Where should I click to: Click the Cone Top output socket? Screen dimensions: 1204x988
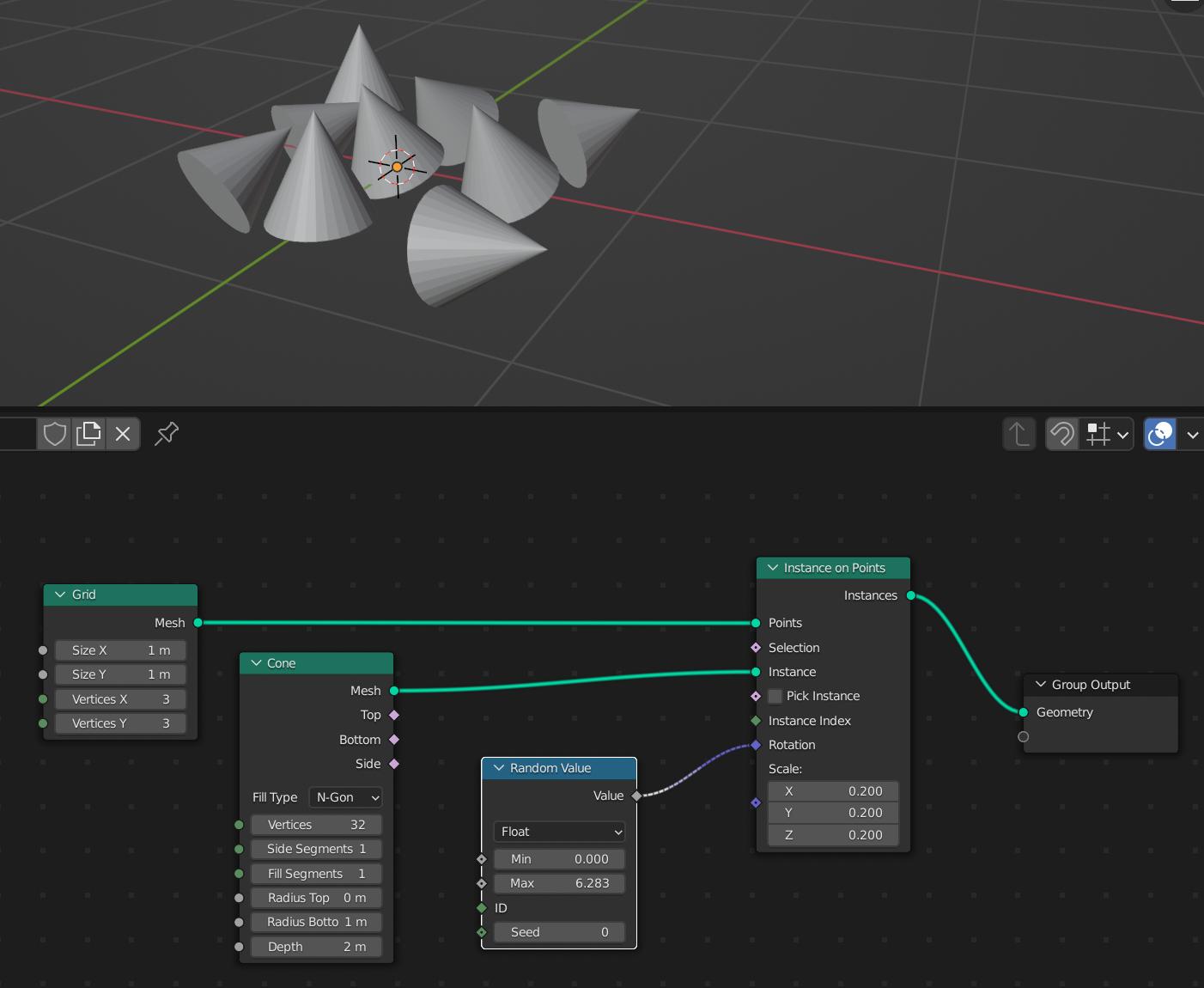pos(394,715)
